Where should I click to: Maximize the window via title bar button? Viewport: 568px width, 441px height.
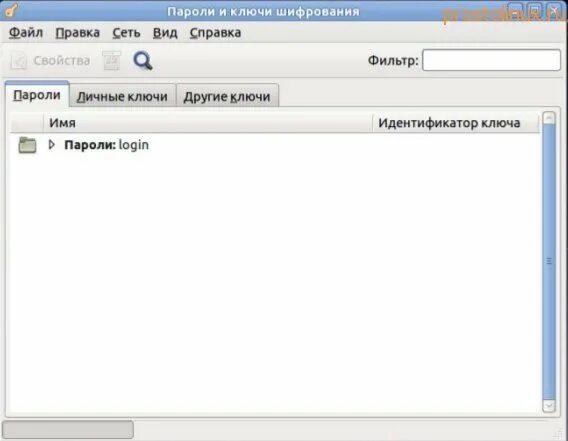pyautogui.click(x=535, y=10)
